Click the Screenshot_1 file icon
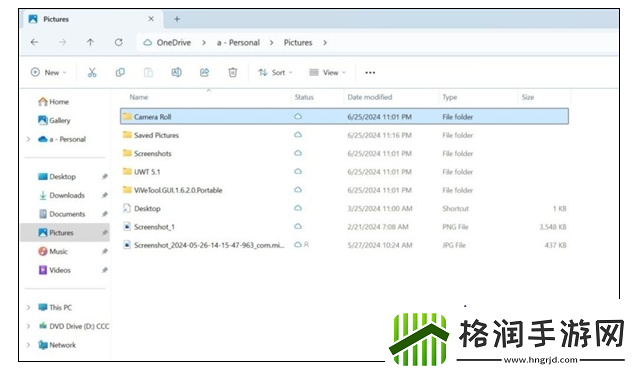The width and height of the screenshot is (635, 371). (x=127, y=227)
